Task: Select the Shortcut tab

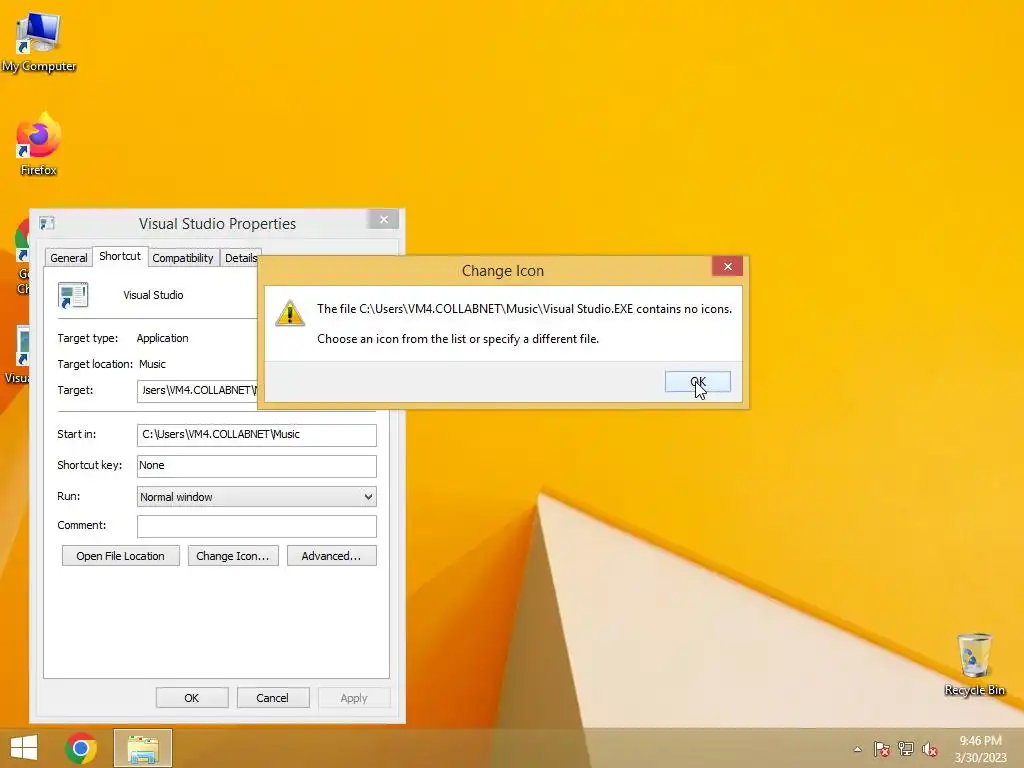Action: (x=120, y=256)
